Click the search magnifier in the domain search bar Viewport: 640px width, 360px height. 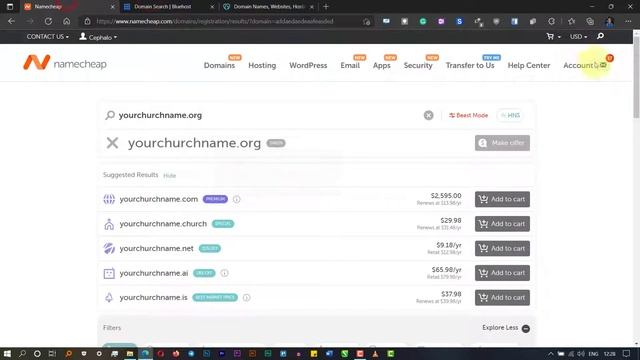coord(110,116)
